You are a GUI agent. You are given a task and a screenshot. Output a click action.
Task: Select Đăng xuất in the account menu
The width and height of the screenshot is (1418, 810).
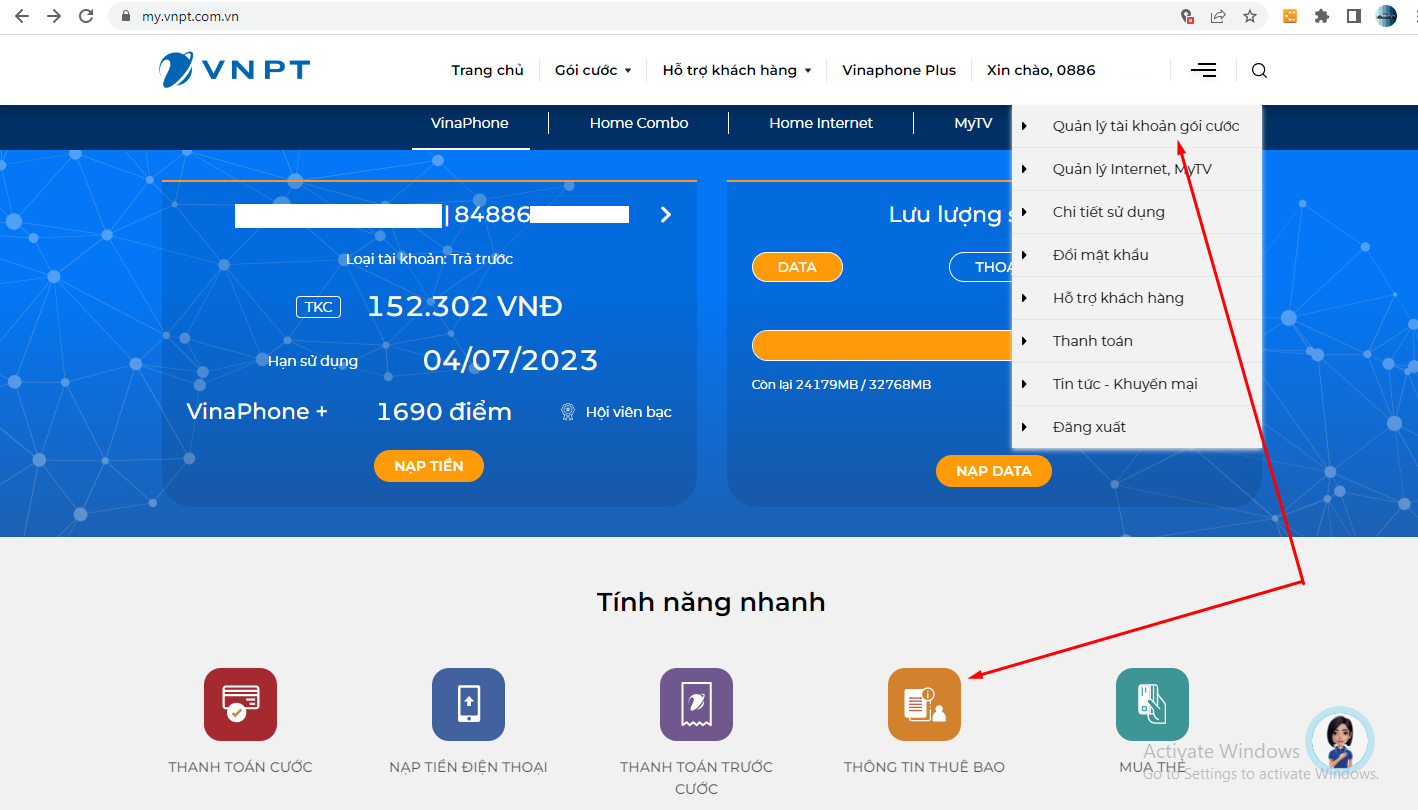[1089, 427]
